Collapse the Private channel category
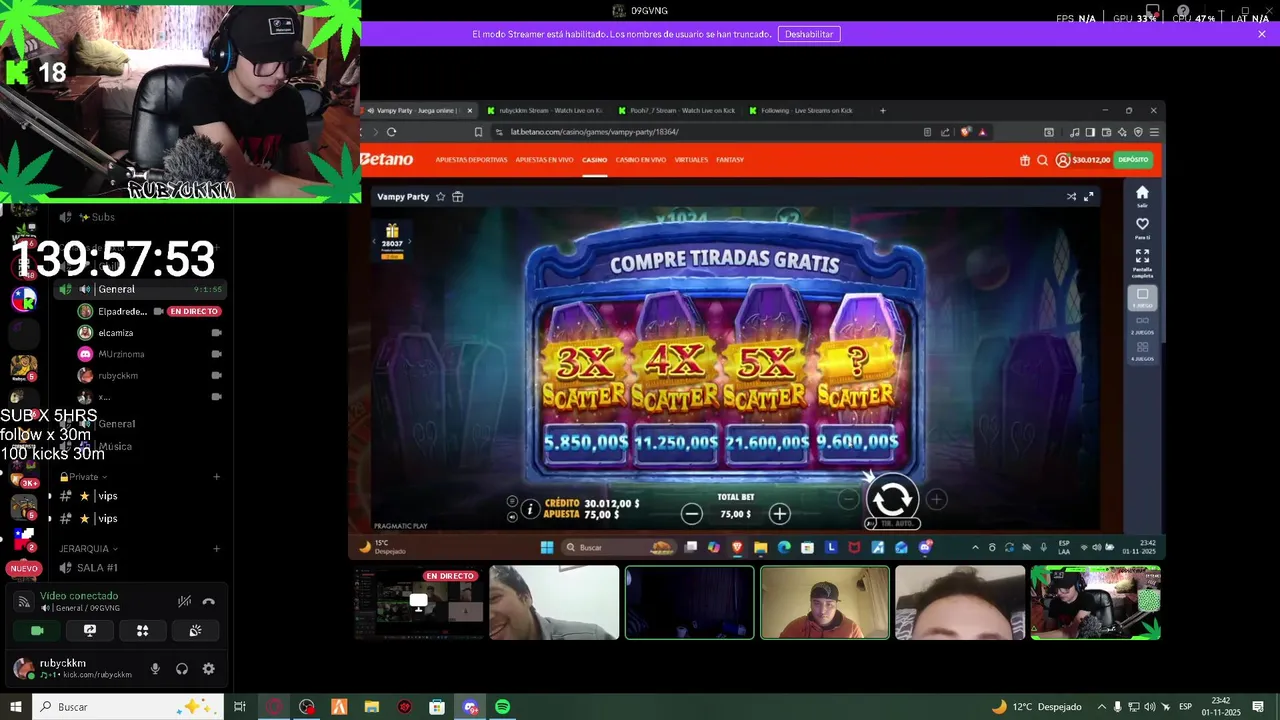This screenshot has height=720, width=1280. tap(83, 477)
